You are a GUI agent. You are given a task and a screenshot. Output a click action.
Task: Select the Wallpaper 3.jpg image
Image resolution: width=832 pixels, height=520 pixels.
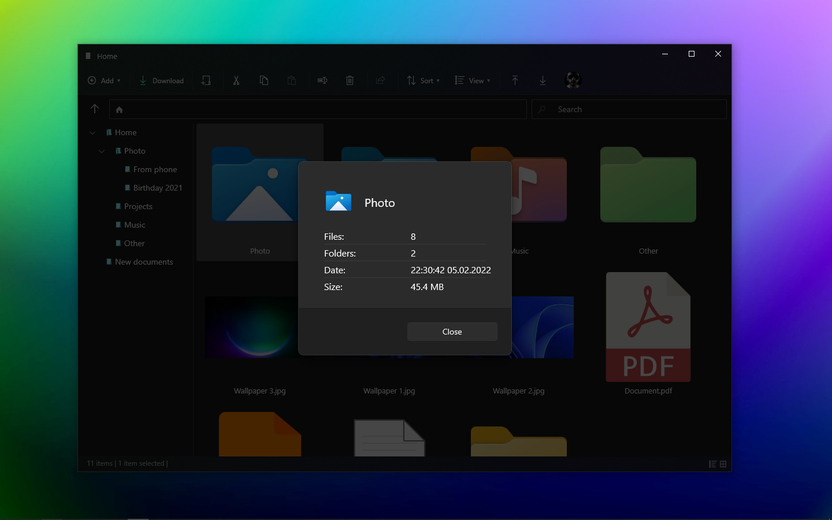252,327
